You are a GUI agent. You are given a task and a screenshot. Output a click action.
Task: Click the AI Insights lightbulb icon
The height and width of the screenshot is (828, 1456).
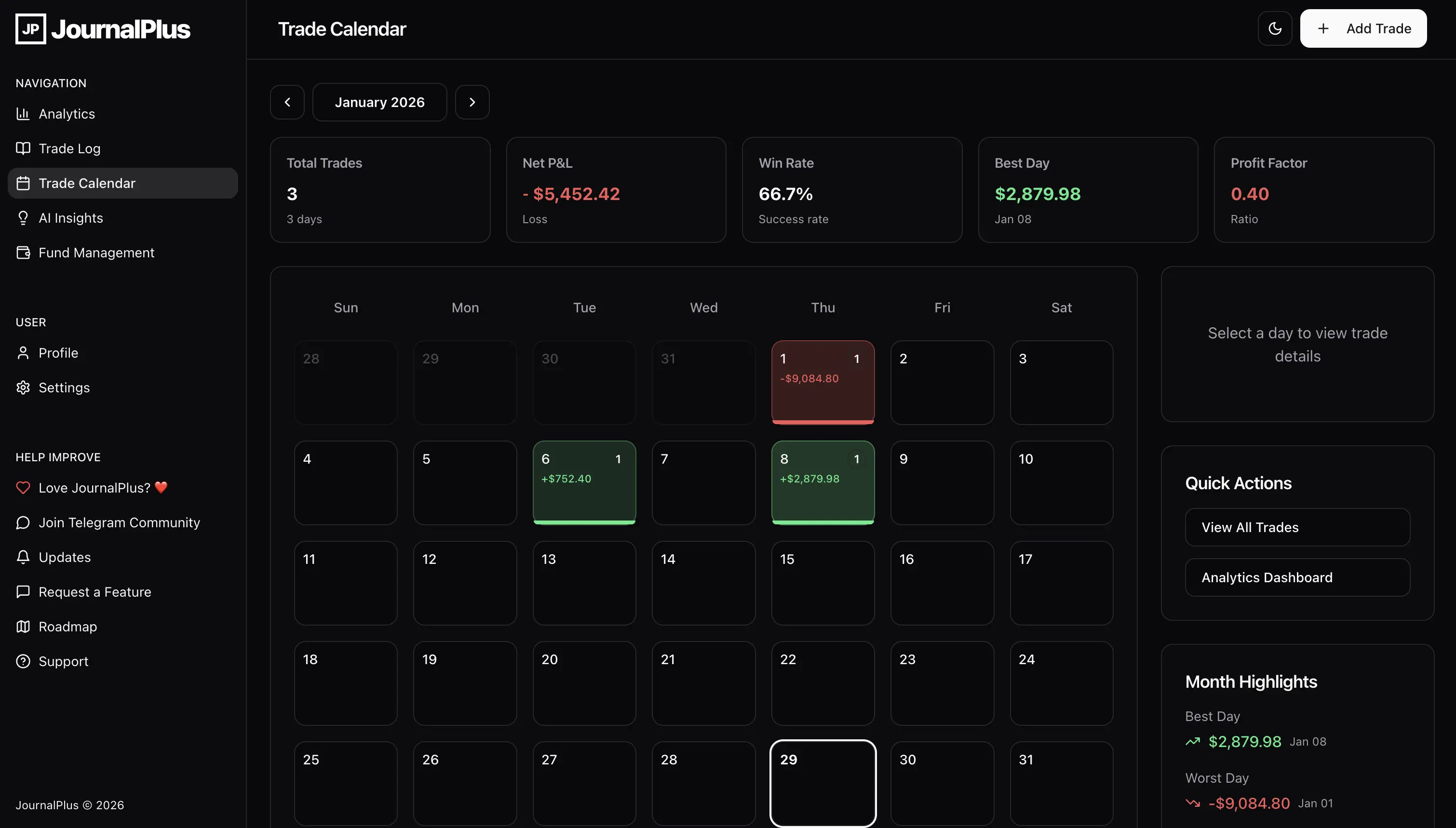point(23,218)
